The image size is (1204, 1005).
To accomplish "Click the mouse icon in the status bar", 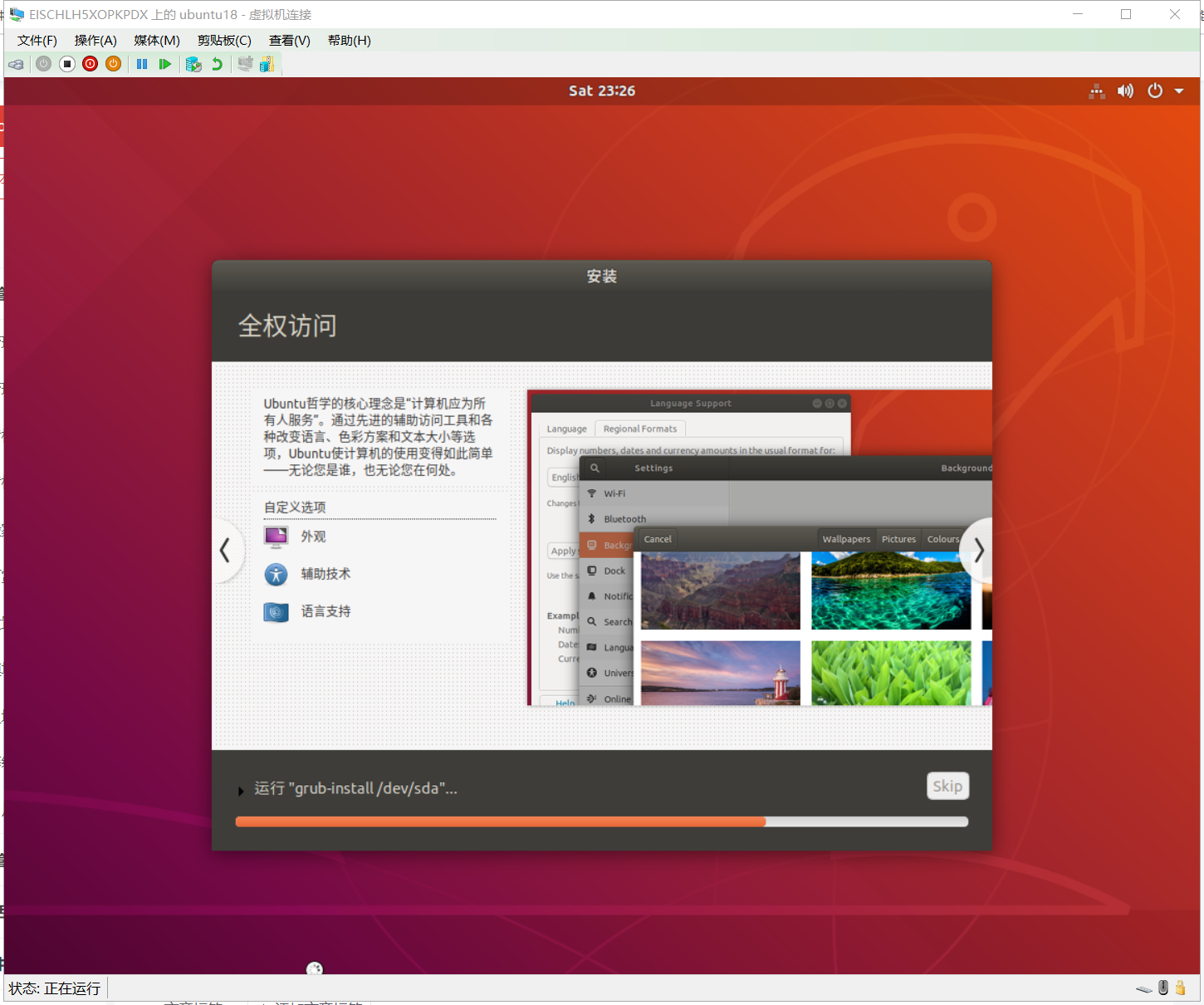I will pyautogui.click(x=1163, y=988).
